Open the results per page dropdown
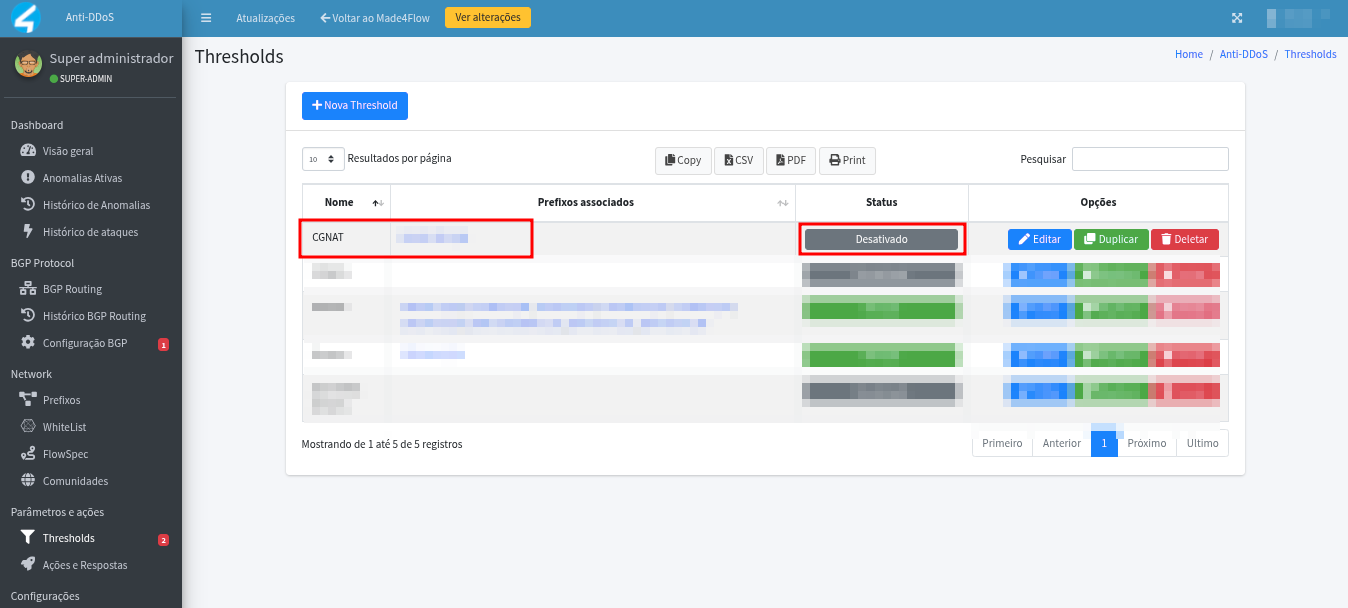 [323, 159]
